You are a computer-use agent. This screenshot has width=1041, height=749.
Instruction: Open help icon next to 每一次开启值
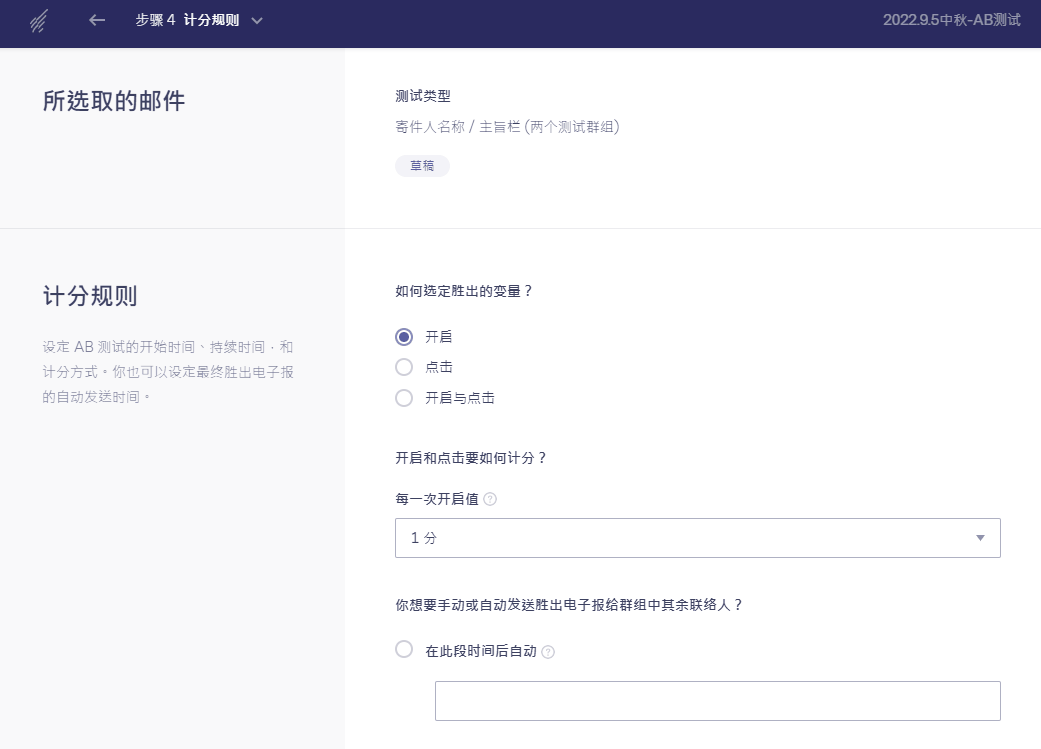pos(490,499)
